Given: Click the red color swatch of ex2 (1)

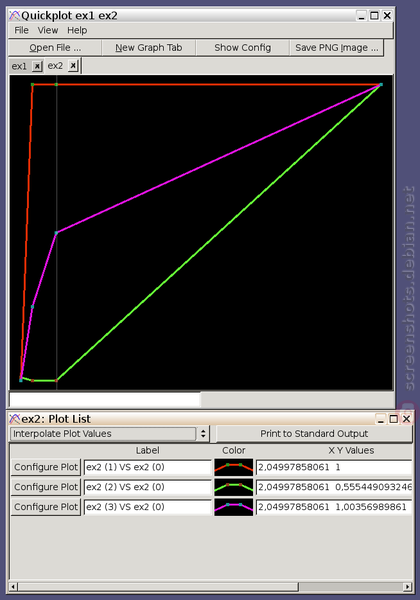Looking at the screenshot, I should click(234, 467).
